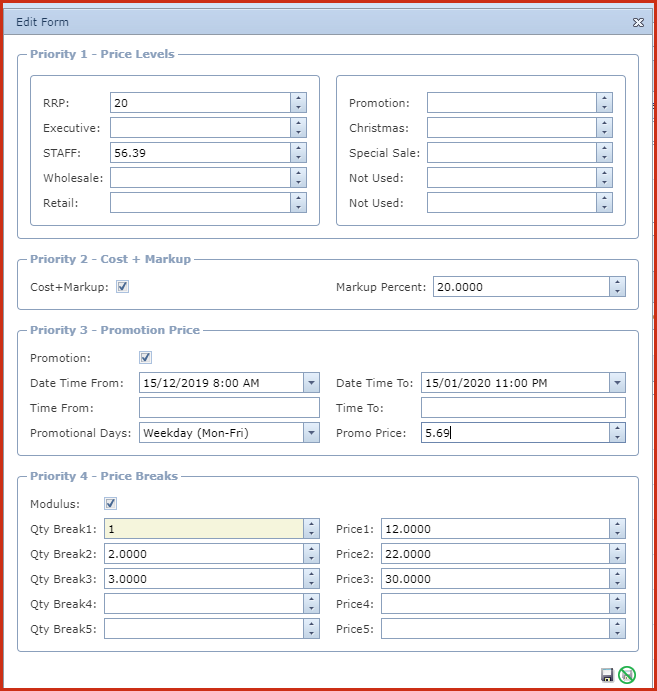
Task: Click the Time To field
Action: pos(523,408)
